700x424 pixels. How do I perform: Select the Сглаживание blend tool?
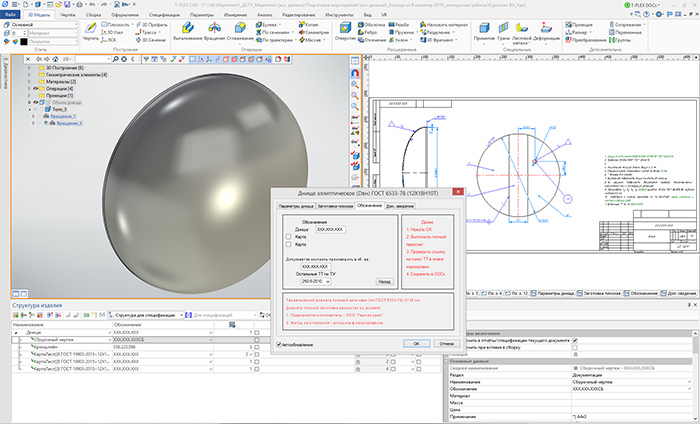[x=240, y=32]
